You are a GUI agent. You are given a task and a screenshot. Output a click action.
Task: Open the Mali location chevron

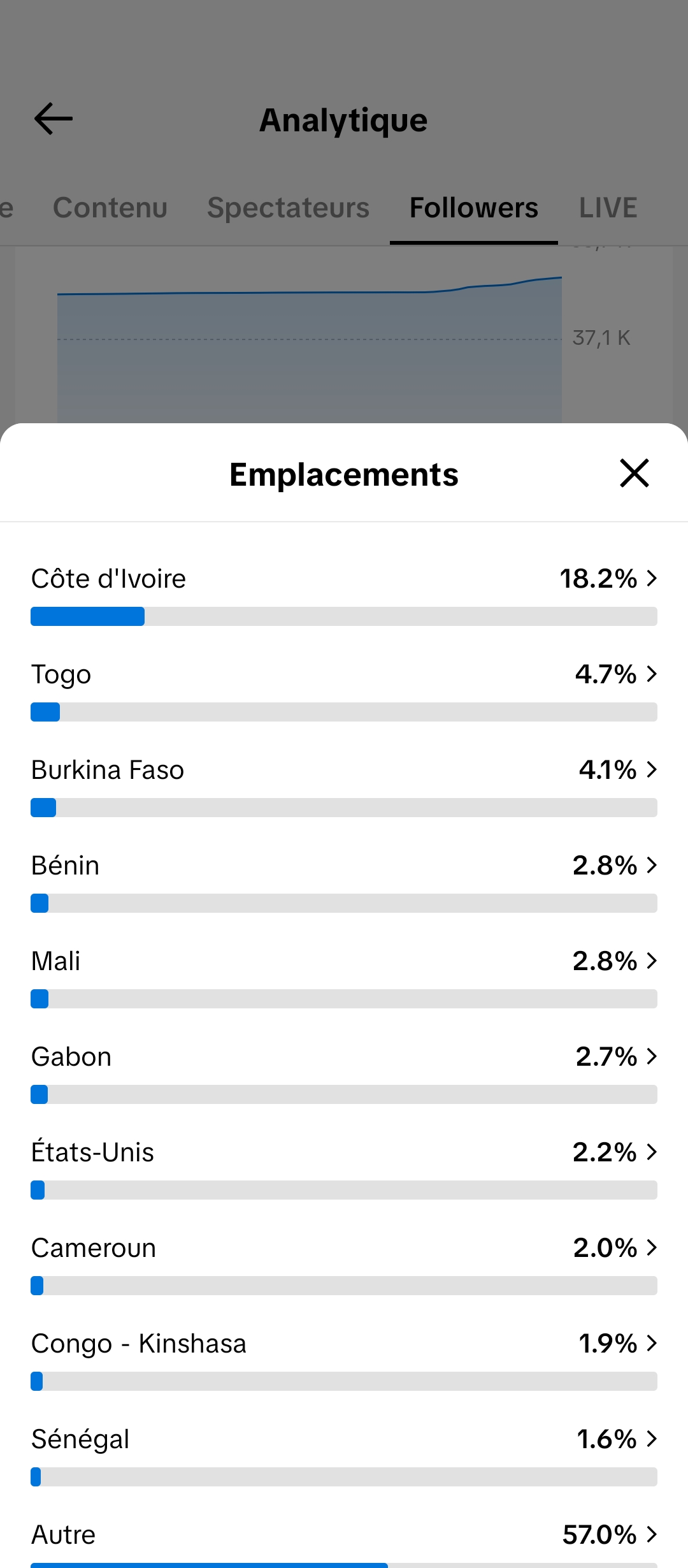tap(652, 961)
